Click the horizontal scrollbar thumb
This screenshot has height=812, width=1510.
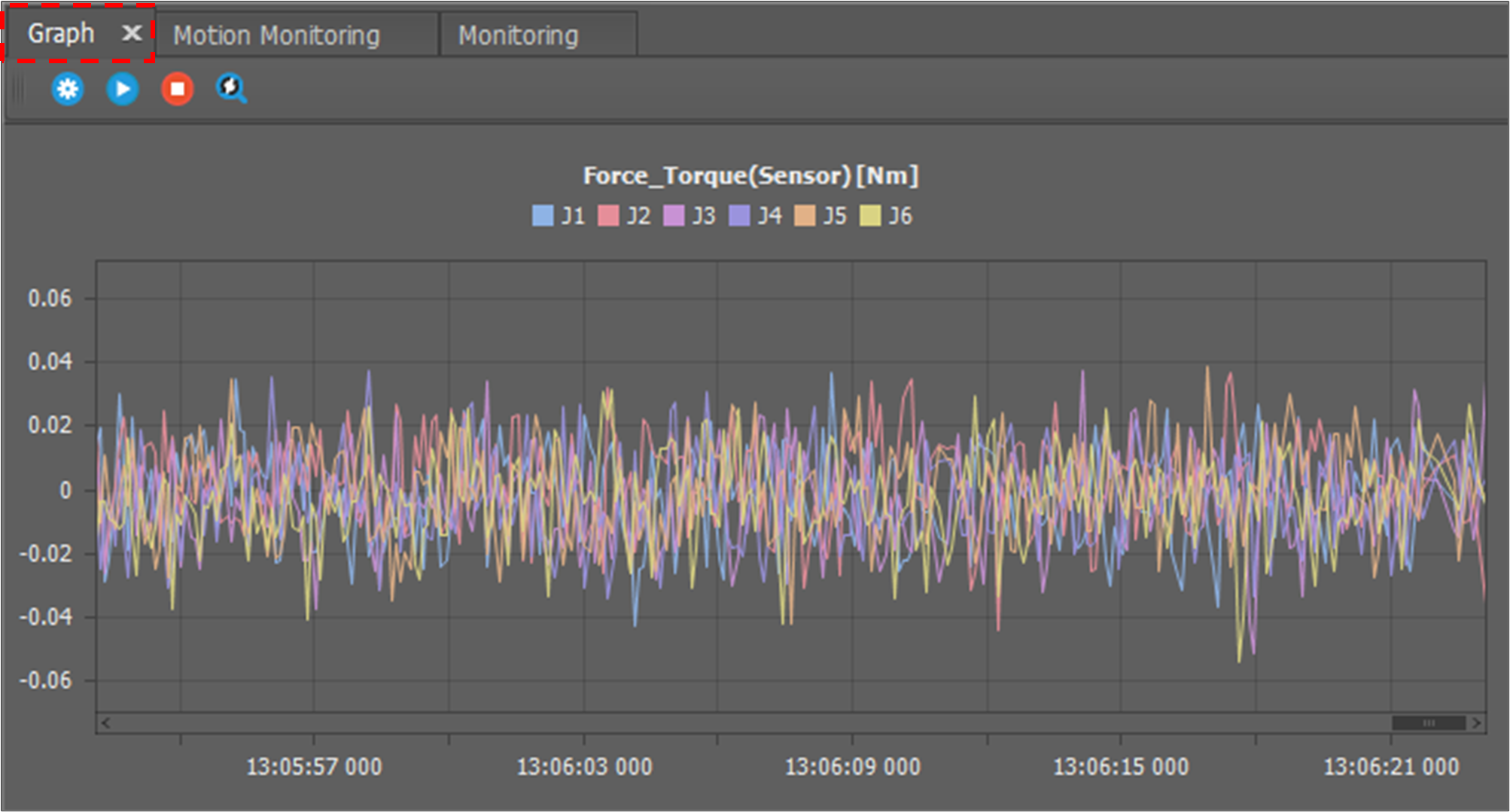1428,723
